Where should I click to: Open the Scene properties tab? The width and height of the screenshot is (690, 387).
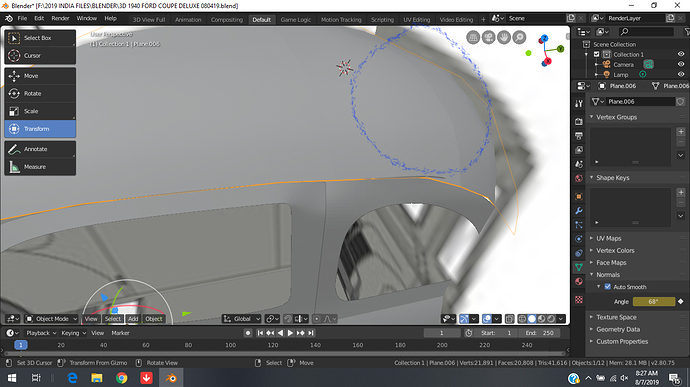579,164
